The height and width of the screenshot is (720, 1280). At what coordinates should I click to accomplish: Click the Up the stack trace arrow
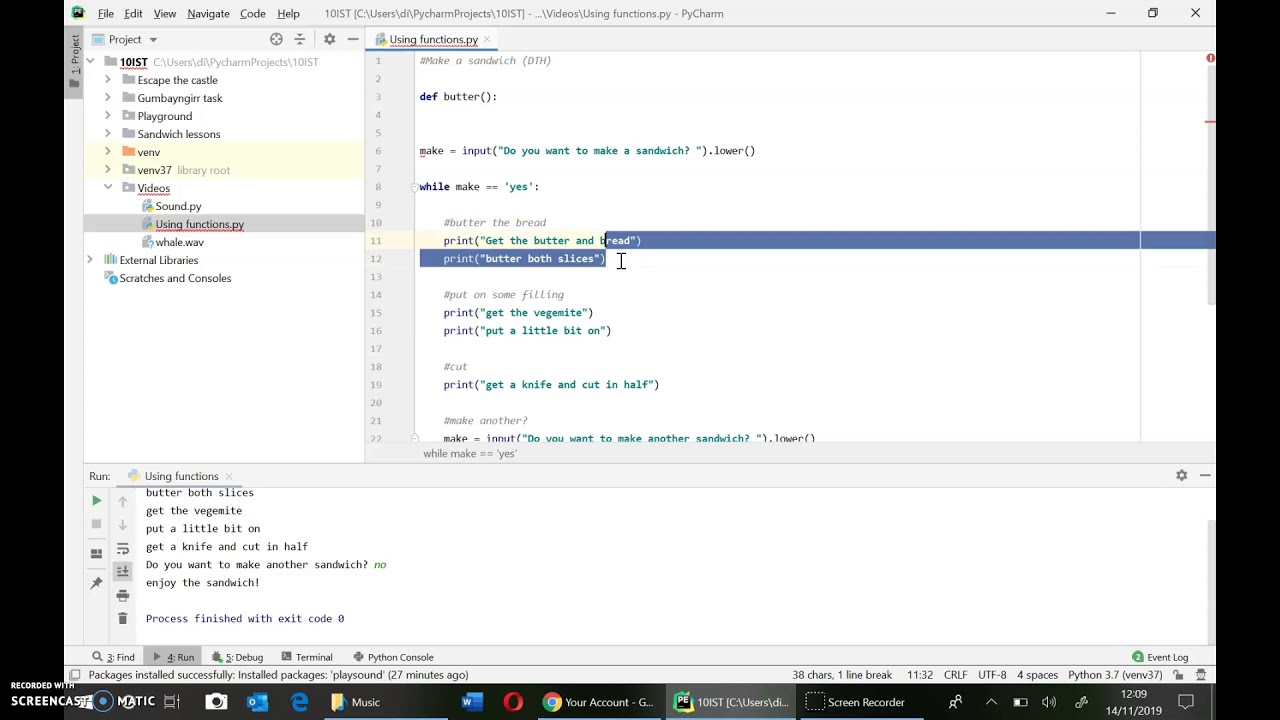(x=123, y=500)
